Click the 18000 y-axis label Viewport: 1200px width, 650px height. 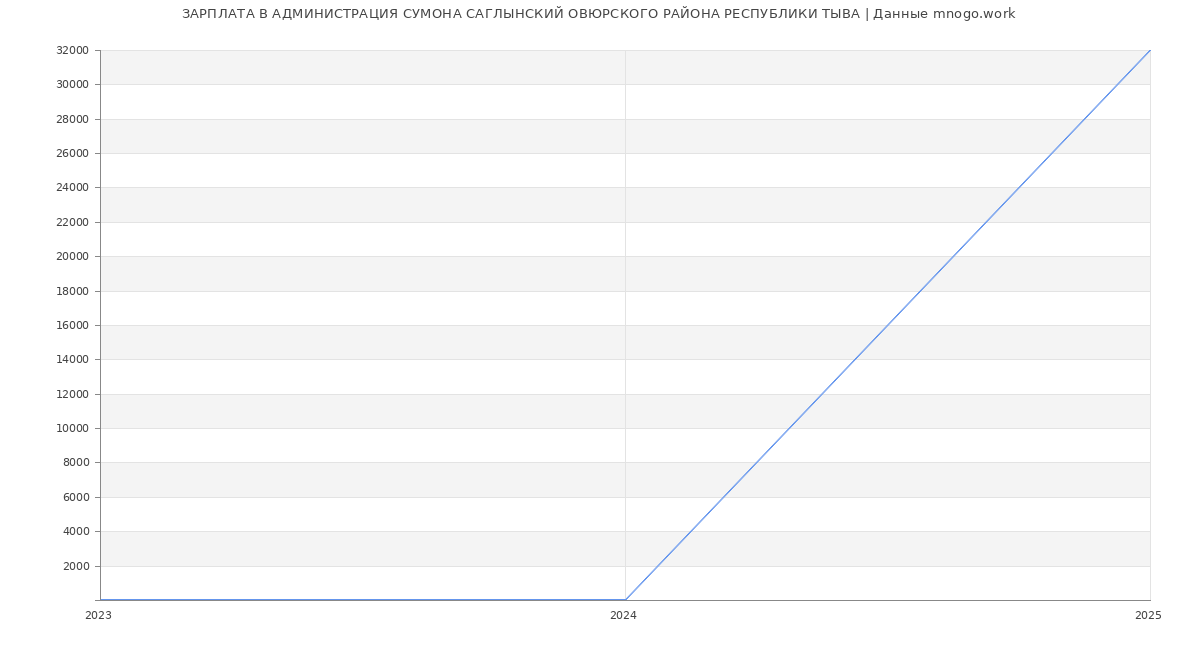pos(72,291)
